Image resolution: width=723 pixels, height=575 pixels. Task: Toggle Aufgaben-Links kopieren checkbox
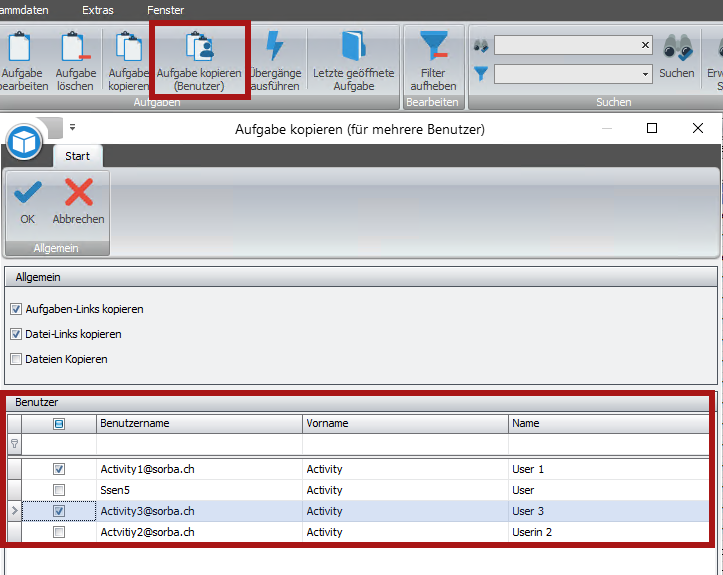pos(16,309)
